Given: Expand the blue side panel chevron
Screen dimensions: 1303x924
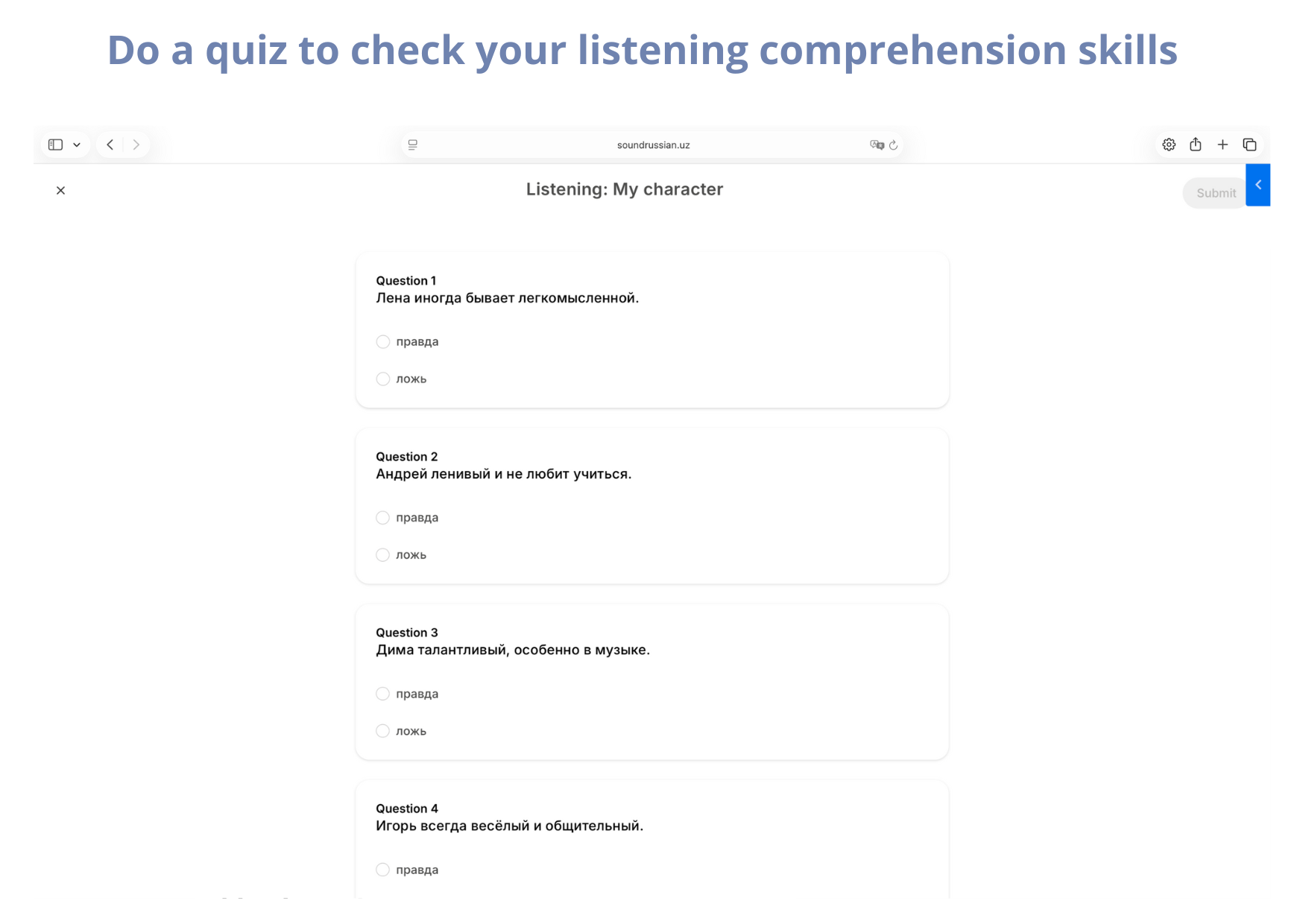Looking at the screenshot, I should coord(1258,185).
